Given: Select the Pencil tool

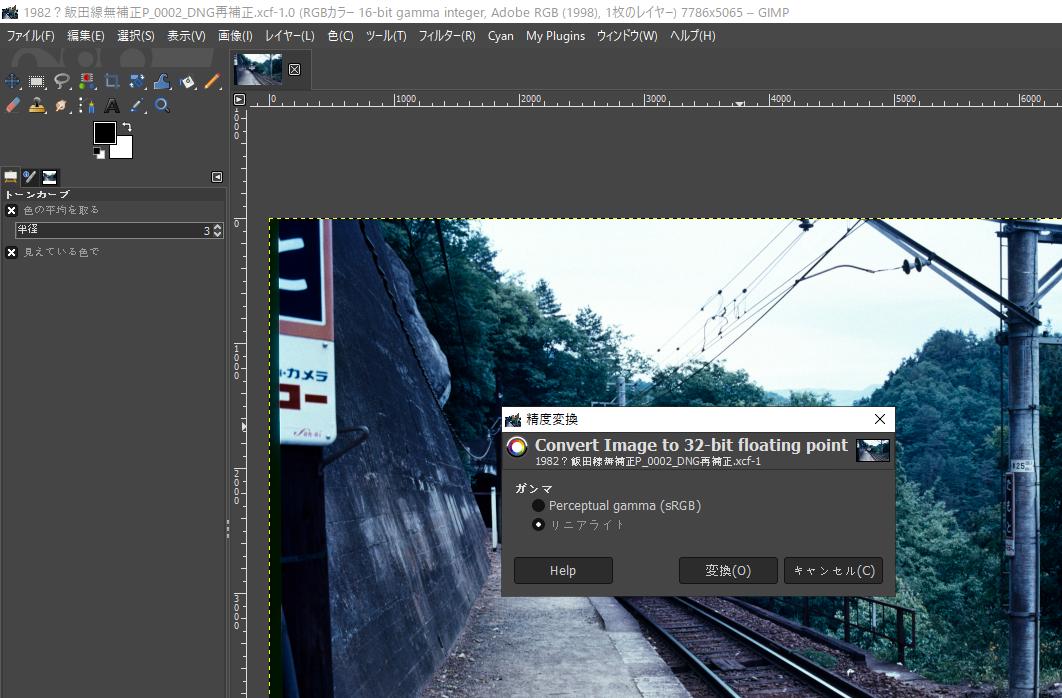Looking at the screenshot, I should [212, 82].
